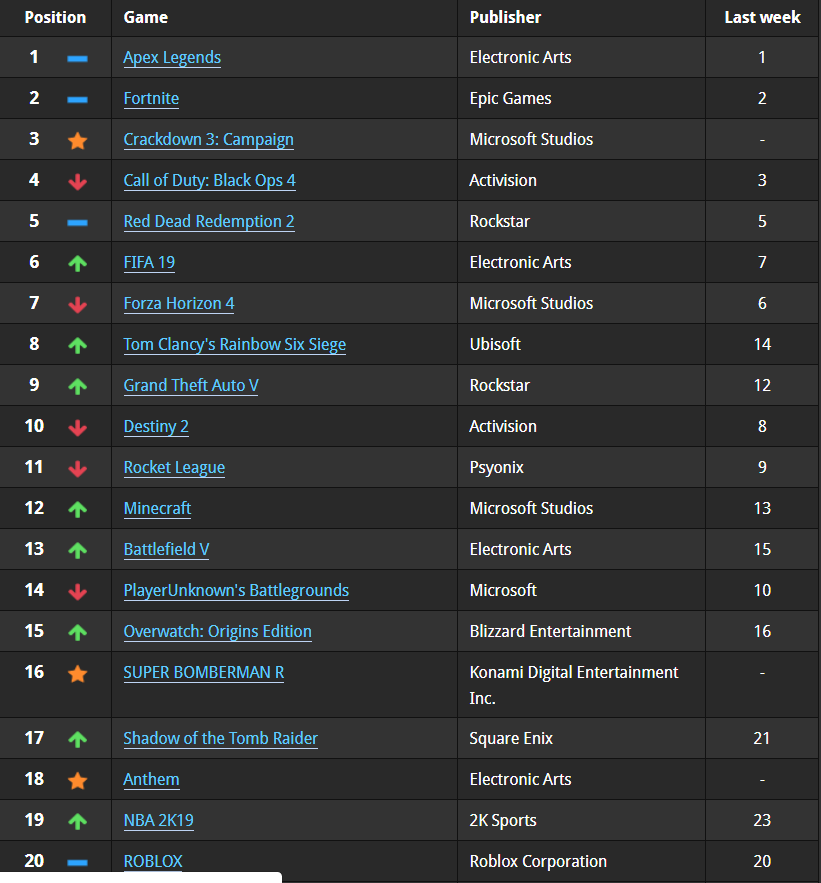Screen dimensions: 821x883
Task: Follow the Forza Horizon 4 link
Action: pos(179,304)
